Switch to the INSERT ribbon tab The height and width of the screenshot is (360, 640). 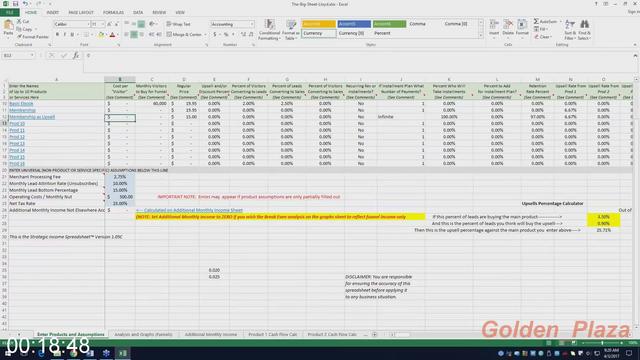pos(52,13)
